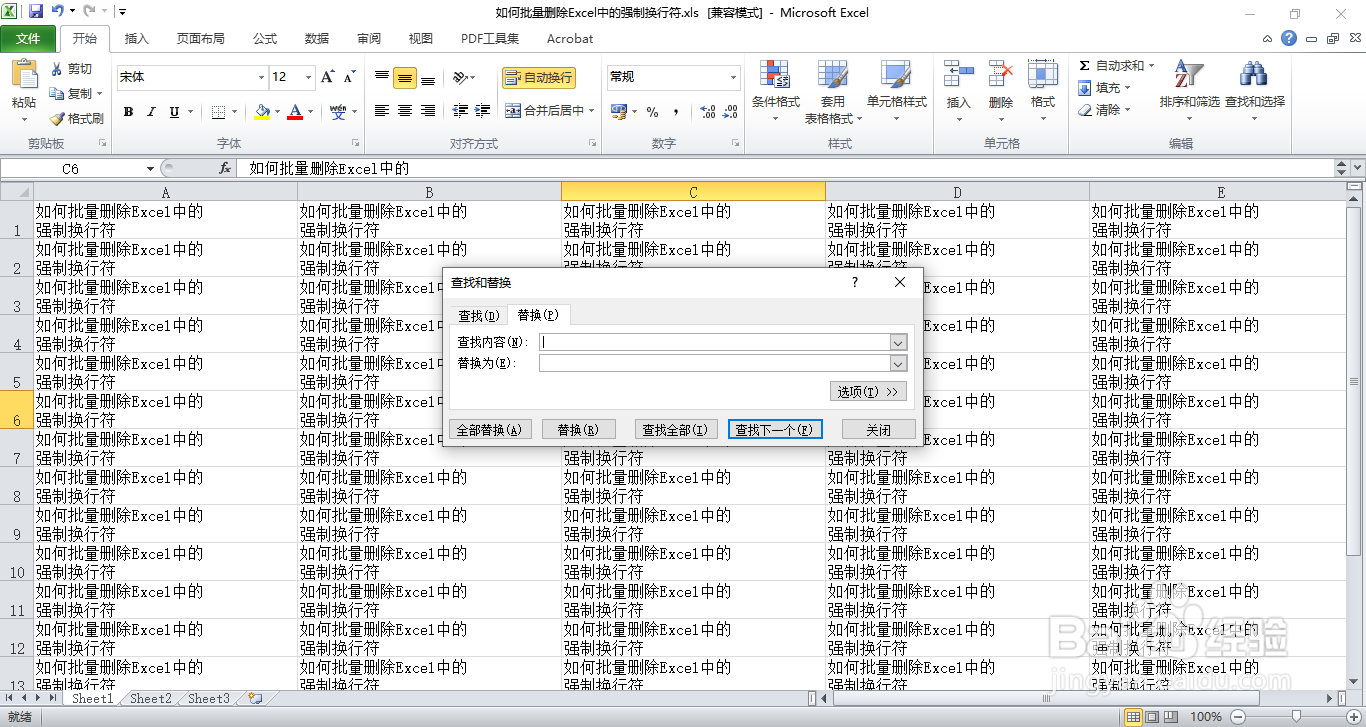Click Replace All (全部替换) button
The height and width of the screenshot is (727, 1366).
point(489,430)
